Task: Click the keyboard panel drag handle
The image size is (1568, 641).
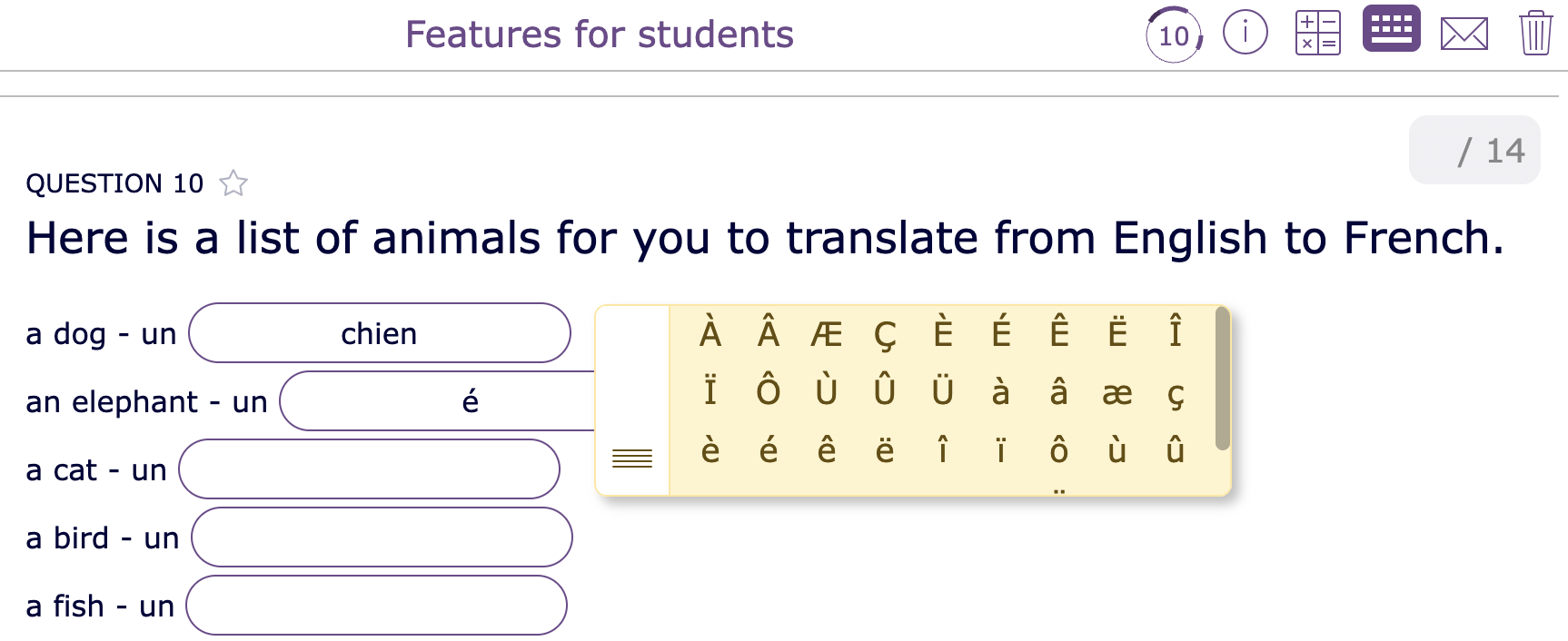Action: coord(632,458)
